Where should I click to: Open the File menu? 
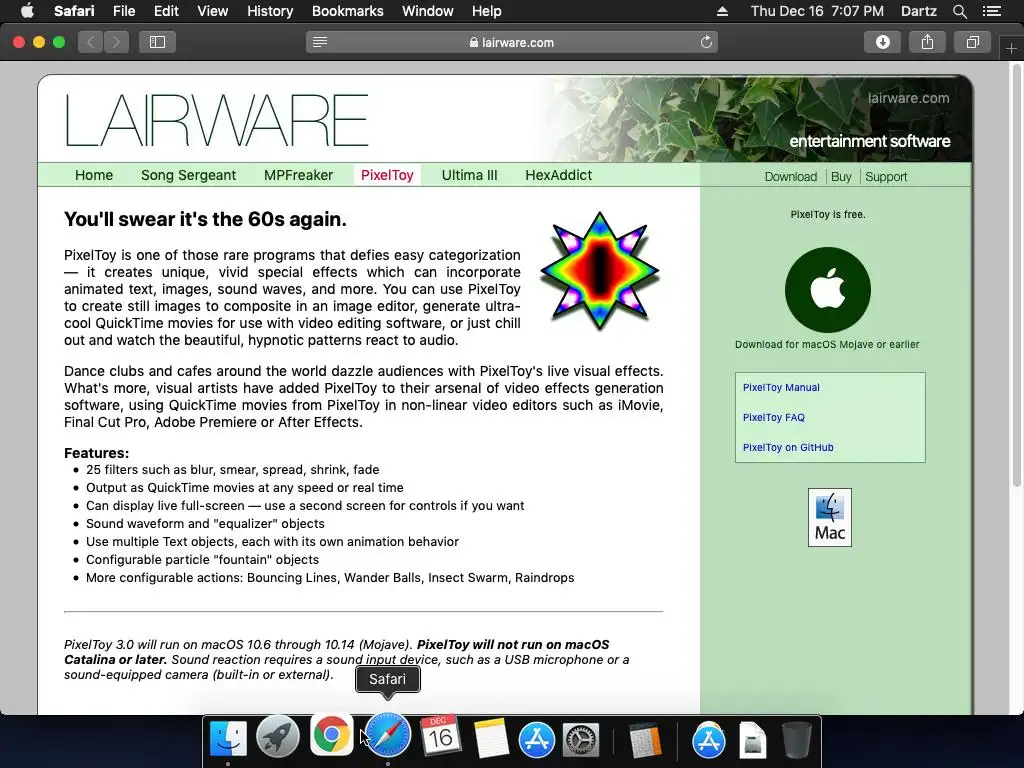point(123,11)
